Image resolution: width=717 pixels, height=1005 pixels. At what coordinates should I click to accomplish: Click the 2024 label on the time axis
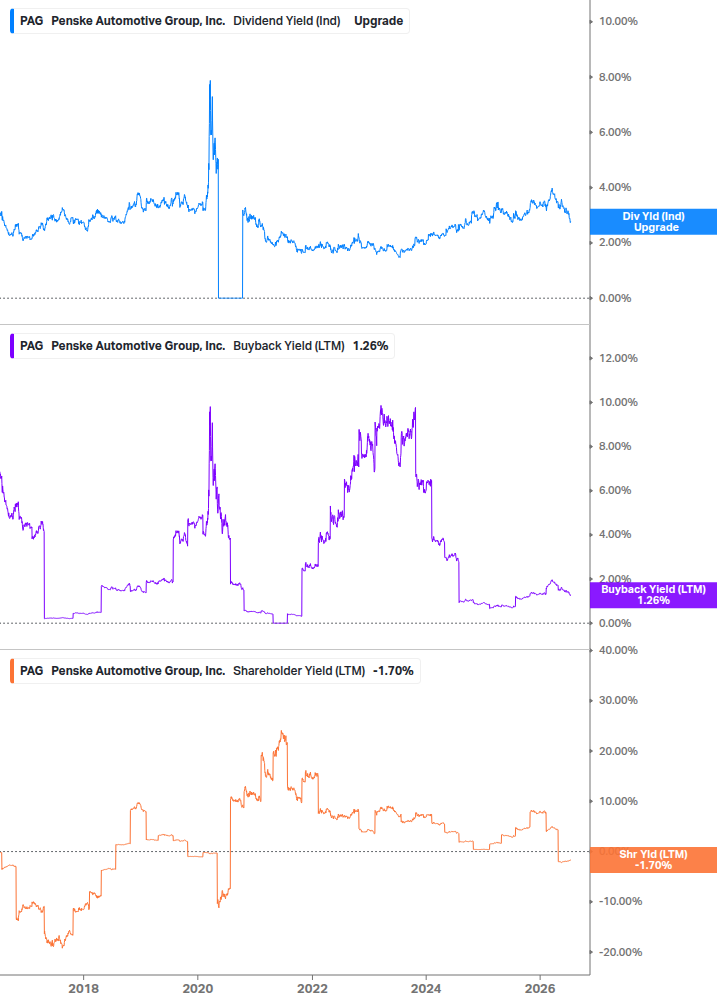click(x=425, y=988)
